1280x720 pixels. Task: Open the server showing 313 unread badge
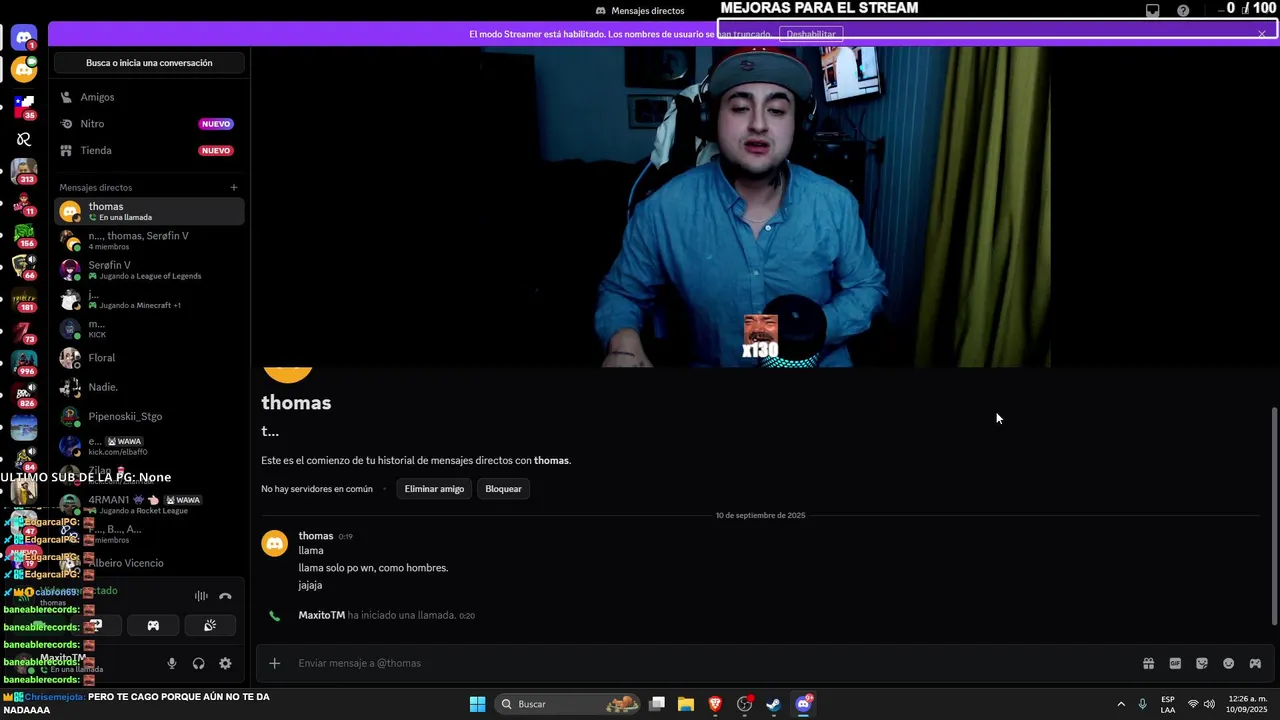(24, 170)
